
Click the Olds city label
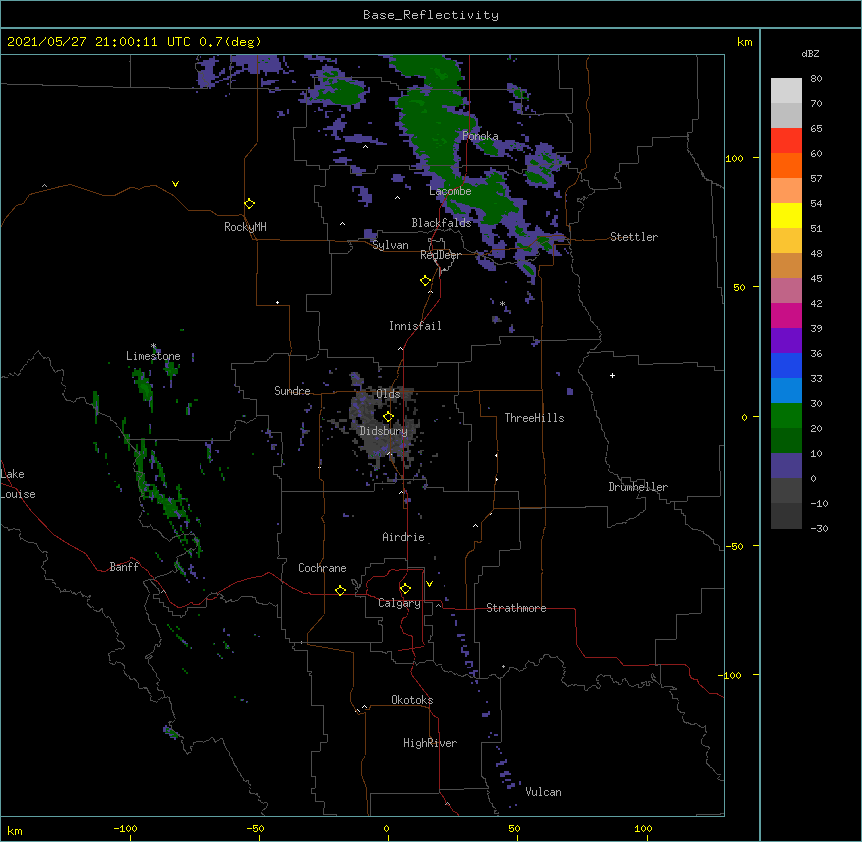point(388,394)
